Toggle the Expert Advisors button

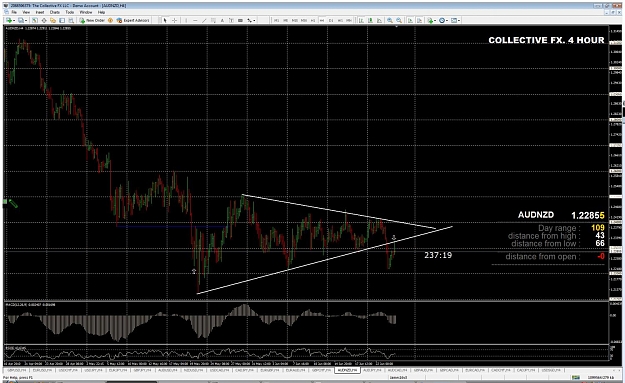pyautogui.click(x=133, y=20)
